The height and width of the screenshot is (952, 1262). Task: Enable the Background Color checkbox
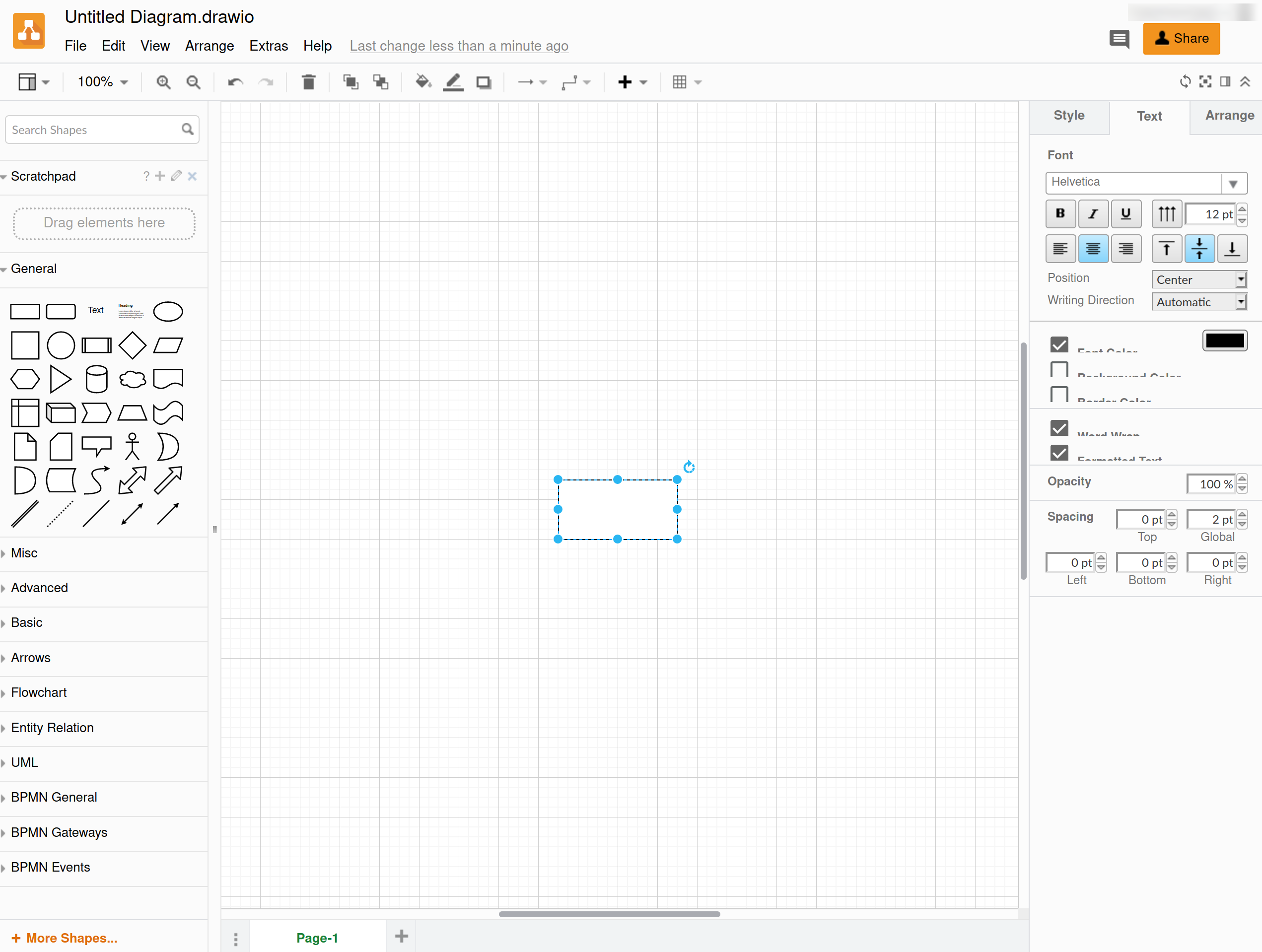tap(1059, 370)
